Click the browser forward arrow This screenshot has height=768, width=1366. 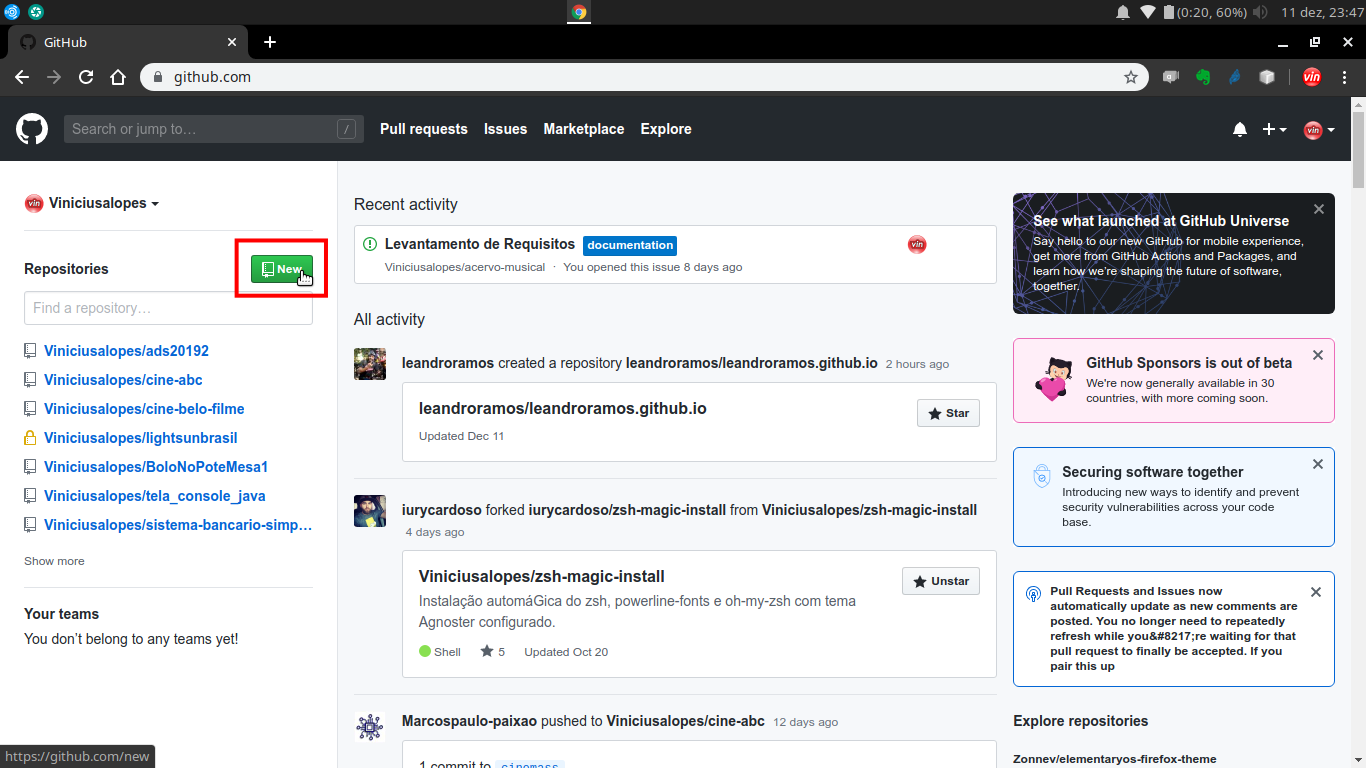54,77
